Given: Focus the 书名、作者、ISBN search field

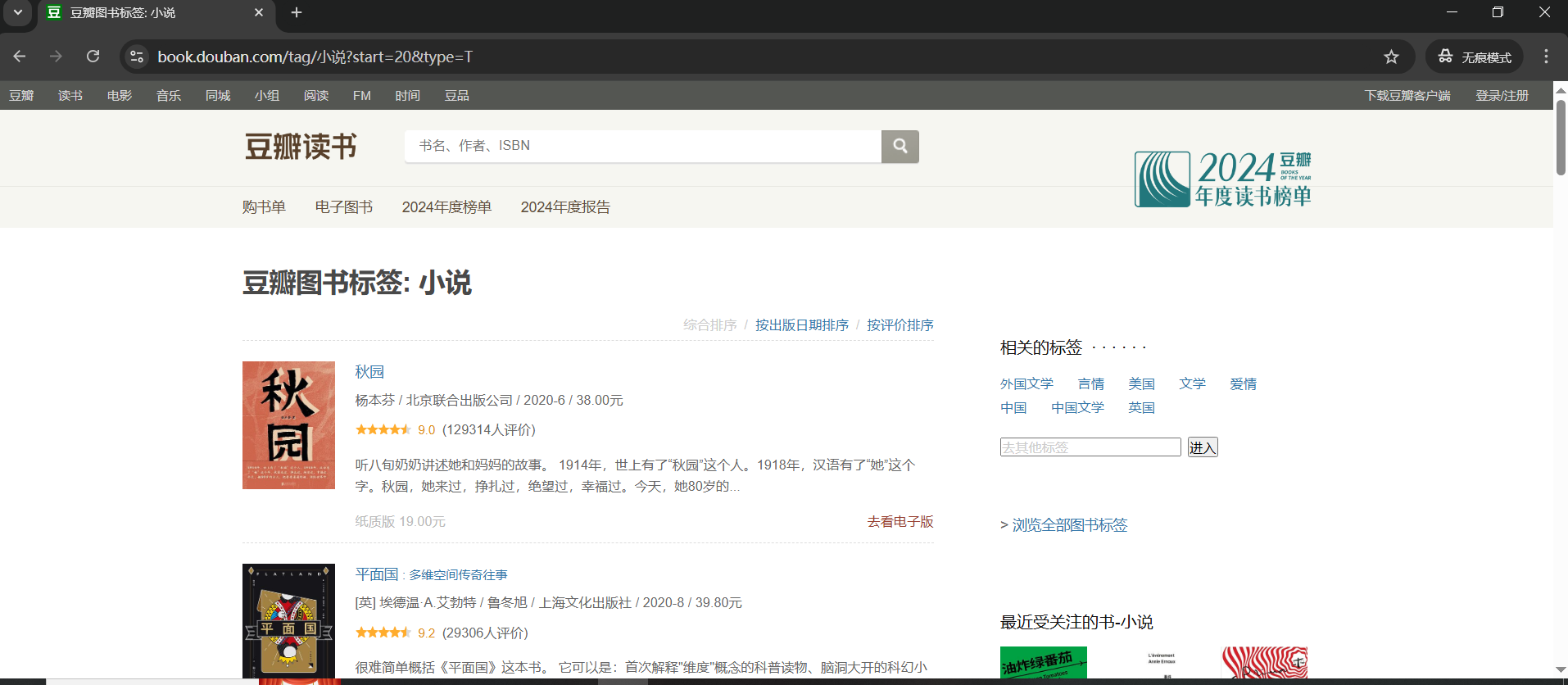Looking at the screenshot, I should pyautogui.click(x=643, y=147).
